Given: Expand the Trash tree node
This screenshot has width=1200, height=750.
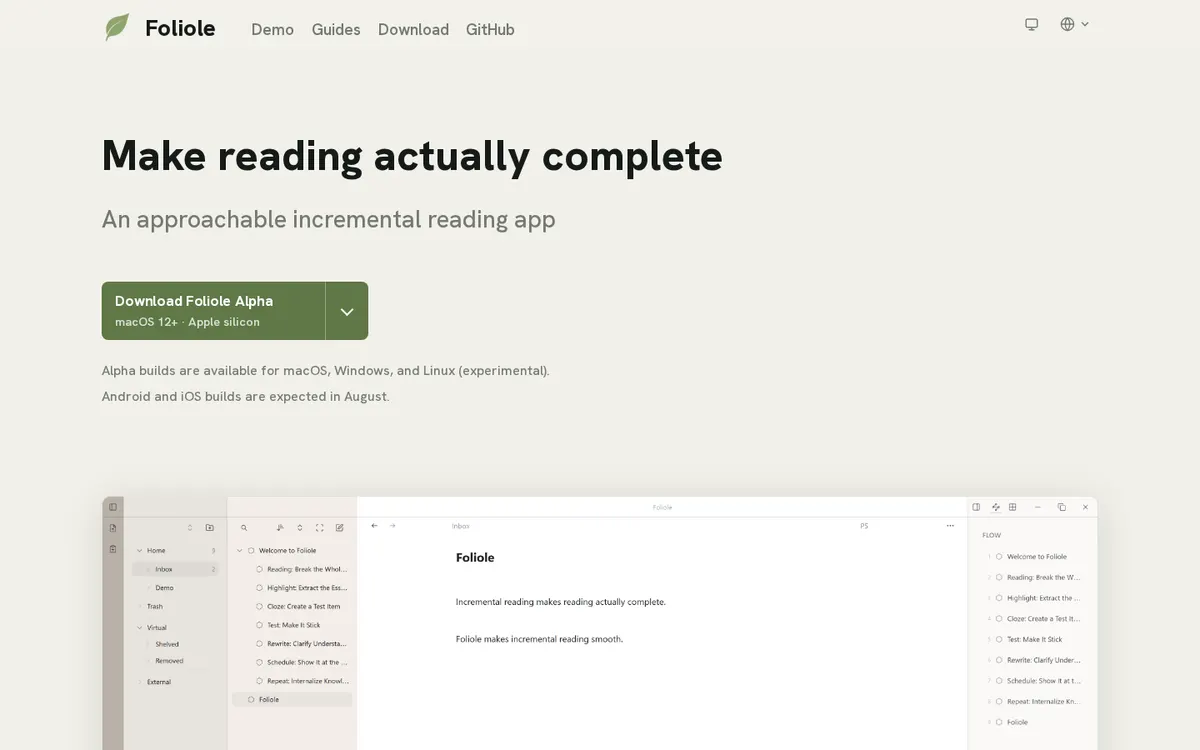Looking at the screenshot, I should pos(139,606).
